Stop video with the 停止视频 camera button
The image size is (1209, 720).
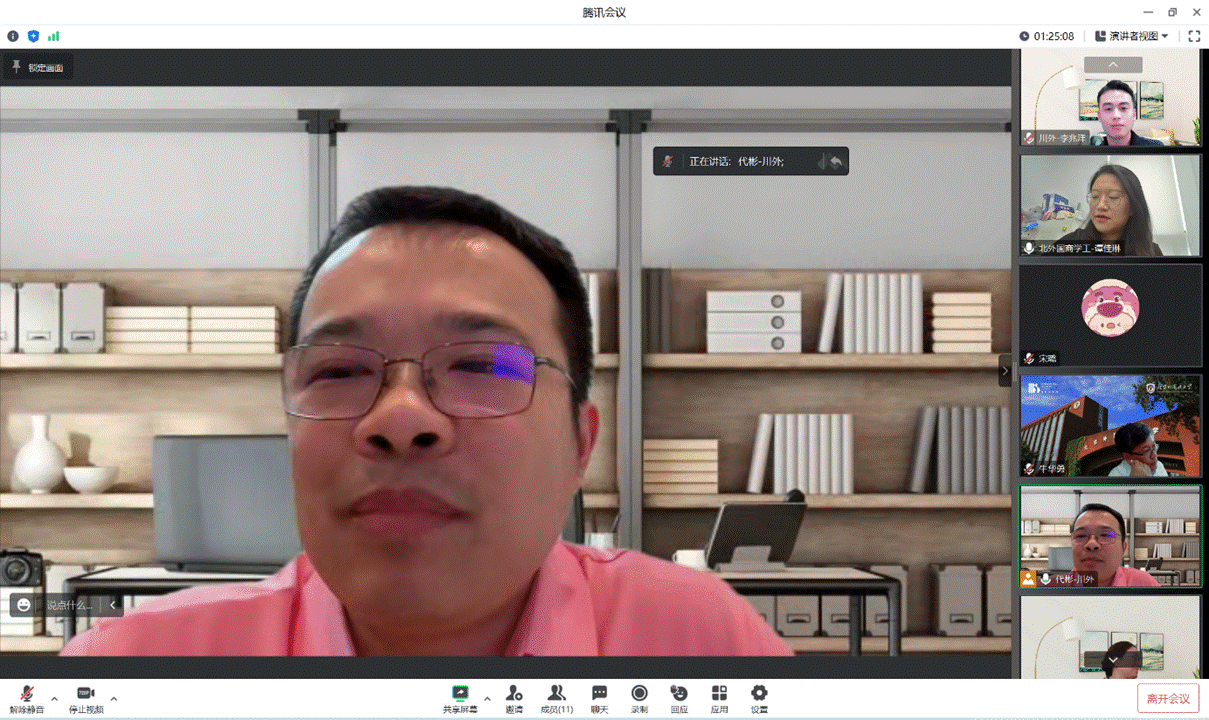tap(86, 699)
